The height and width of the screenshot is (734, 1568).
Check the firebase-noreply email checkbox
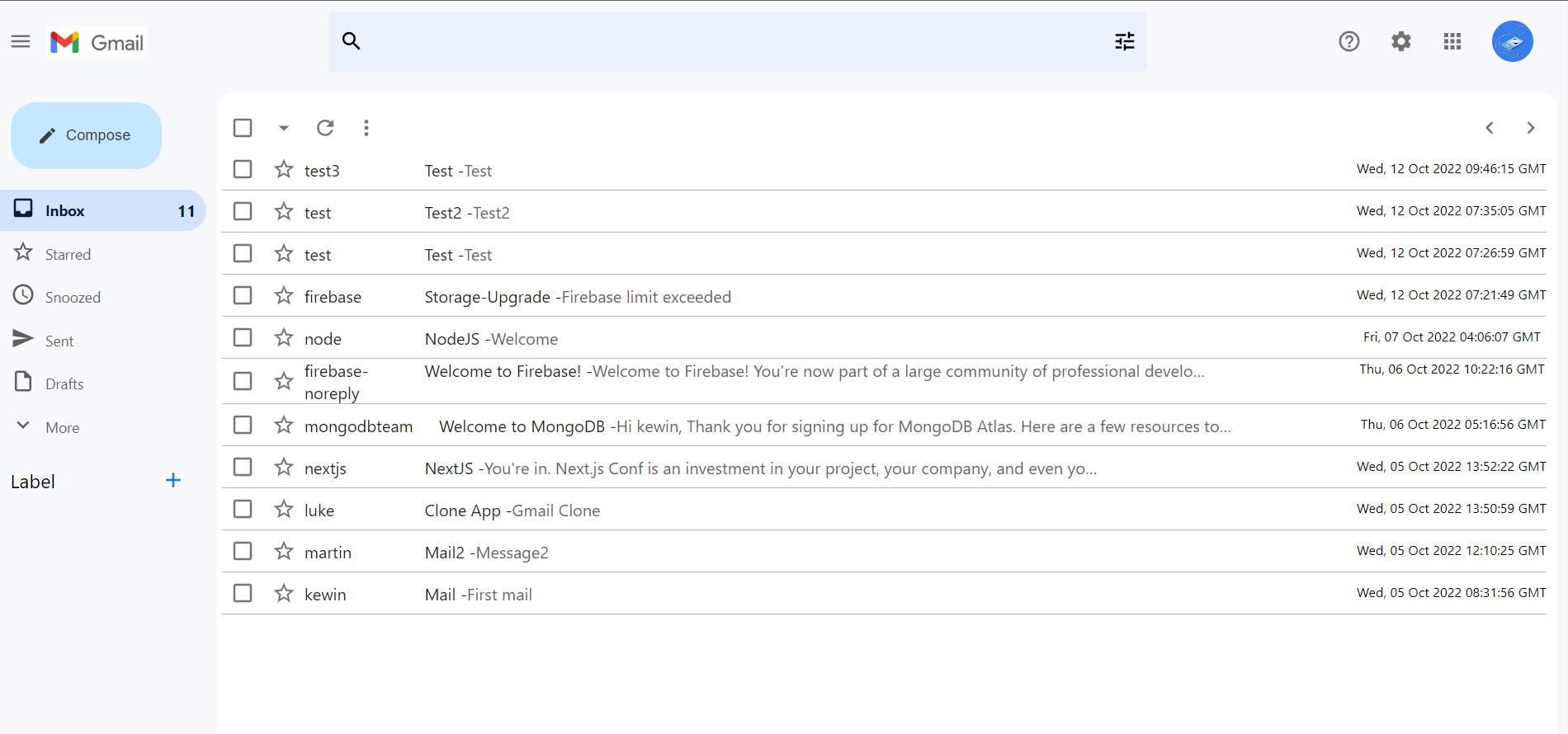[243, 382]
